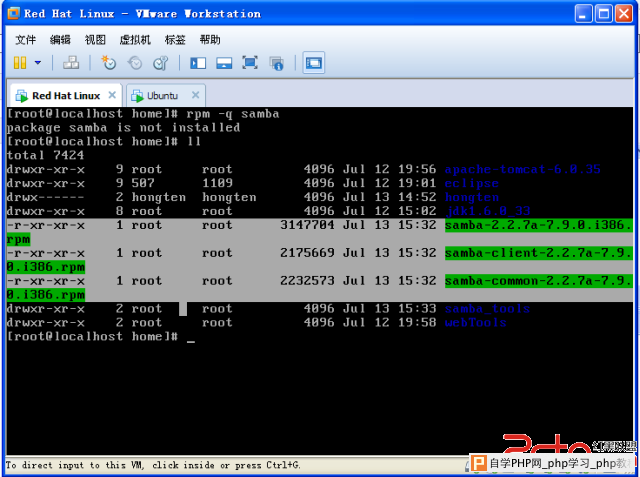The height and width of the screenshot is (477, 640).
Task: Open the 虚拟机 (VM) menu
Action: pos(134,40)
